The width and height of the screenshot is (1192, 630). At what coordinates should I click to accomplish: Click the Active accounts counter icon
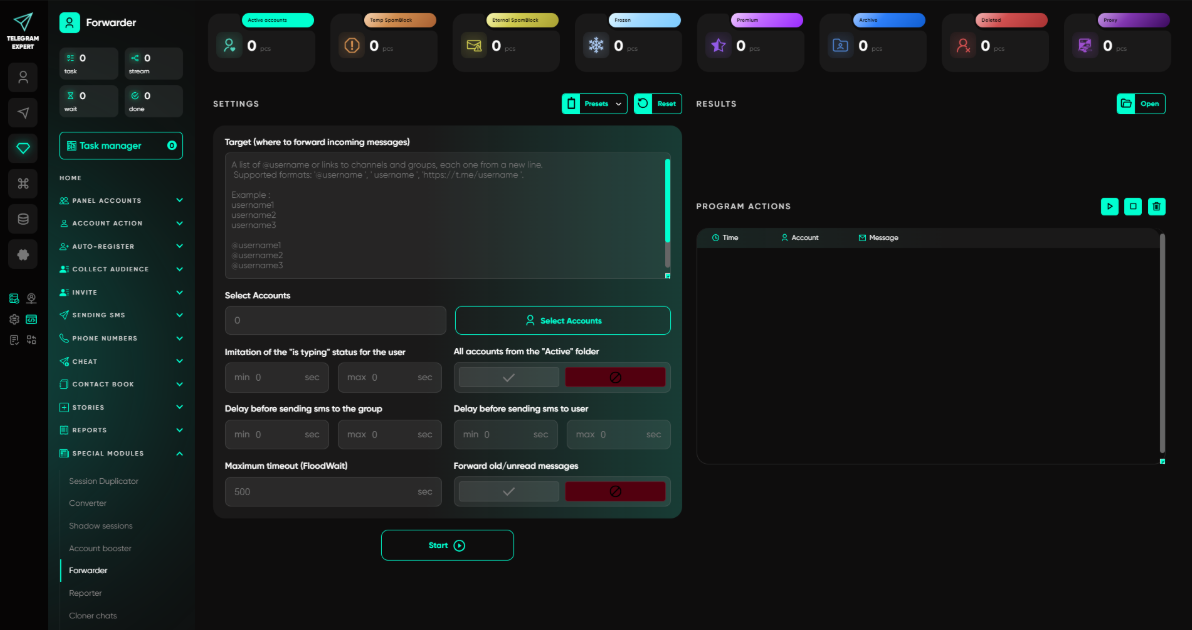229,46
